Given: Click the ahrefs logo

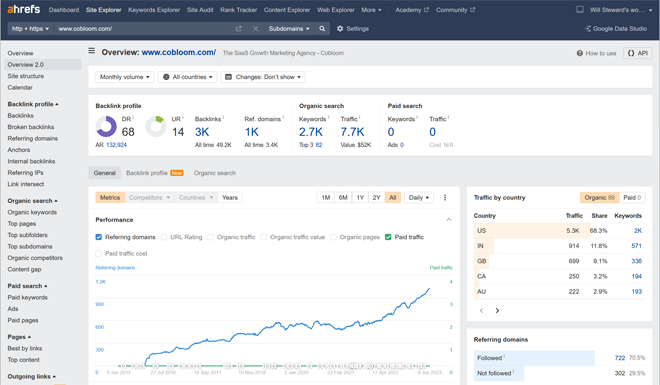Looking at the screenshot, I should [24, 9].
